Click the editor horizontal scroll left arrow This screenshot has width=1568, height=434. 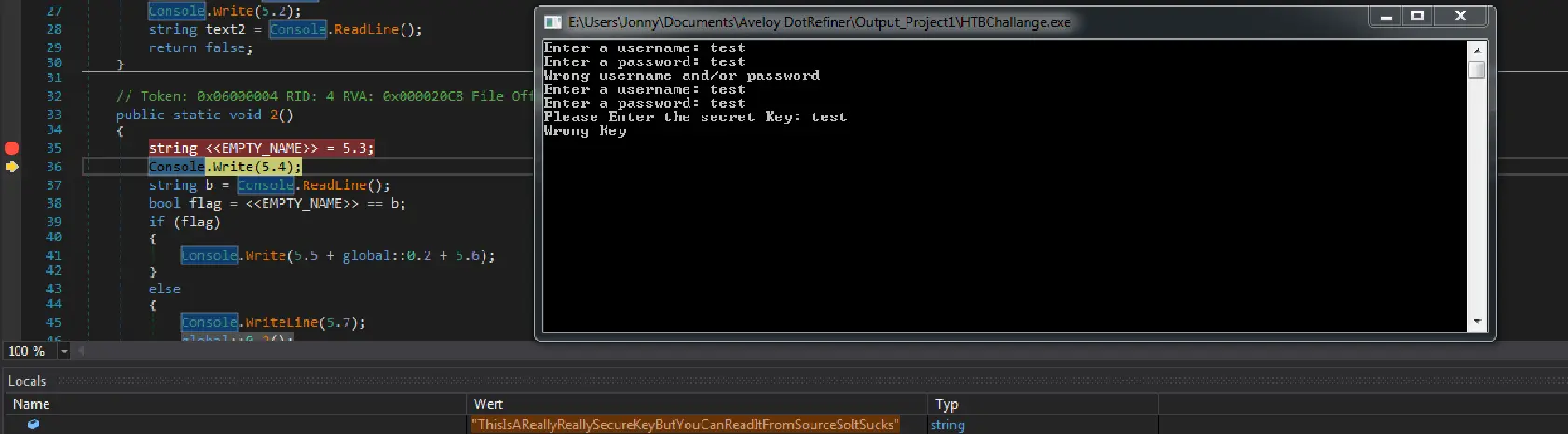coord(81,351)
